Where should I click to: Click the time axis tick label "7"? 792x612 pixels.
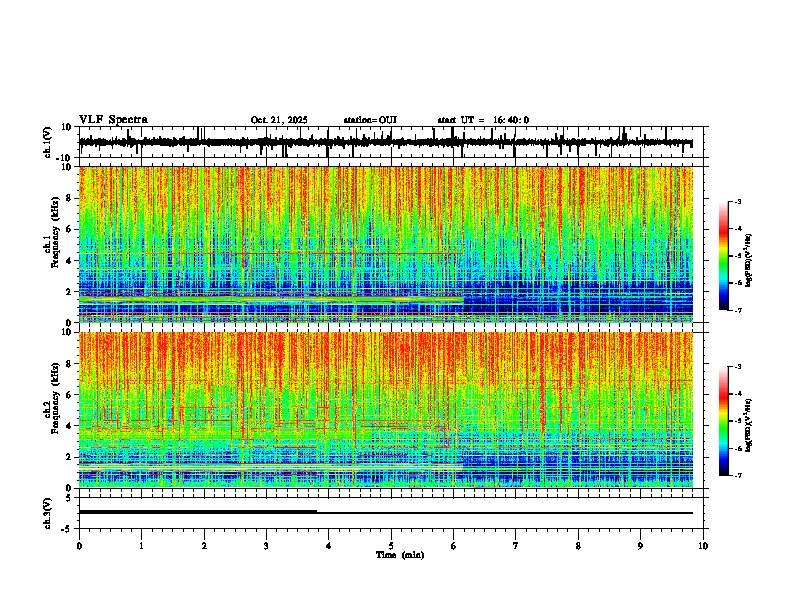(516, 546)
